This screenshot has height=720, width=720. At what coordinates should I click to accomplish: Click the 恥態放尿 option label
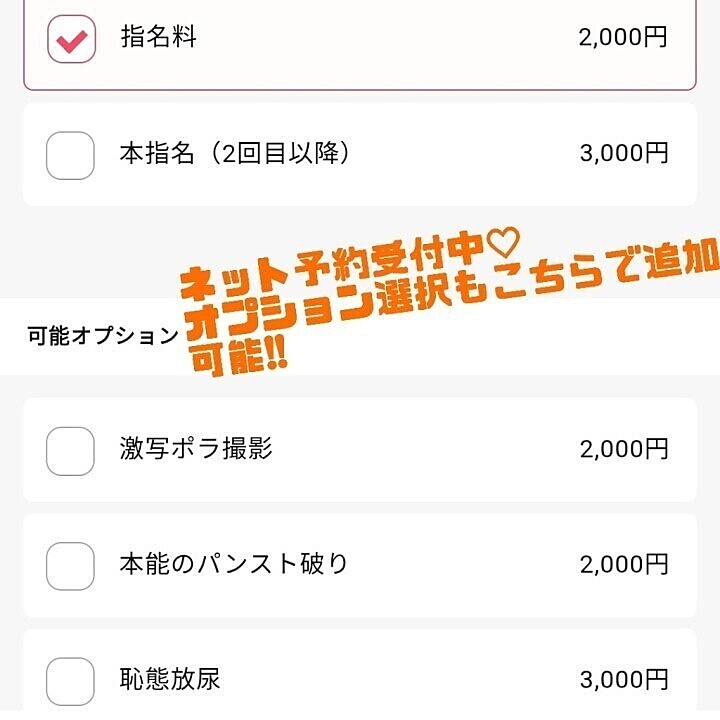(170, 681)
